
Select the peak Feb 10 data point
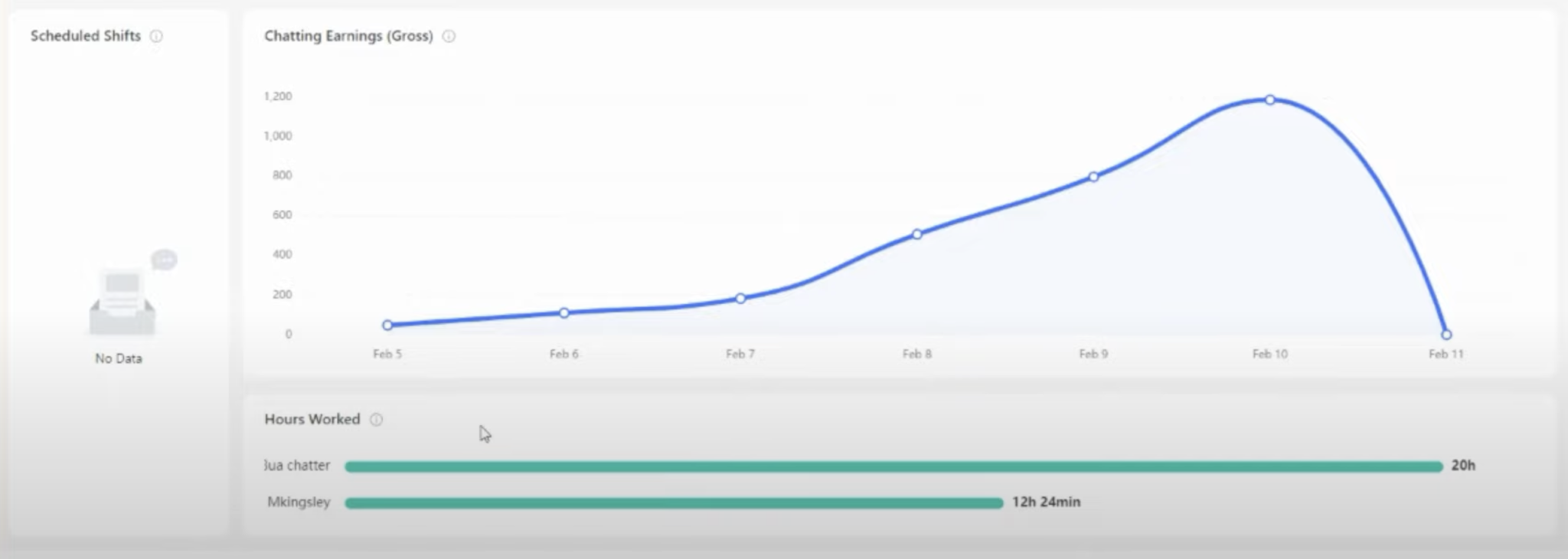pos(1270,100)
